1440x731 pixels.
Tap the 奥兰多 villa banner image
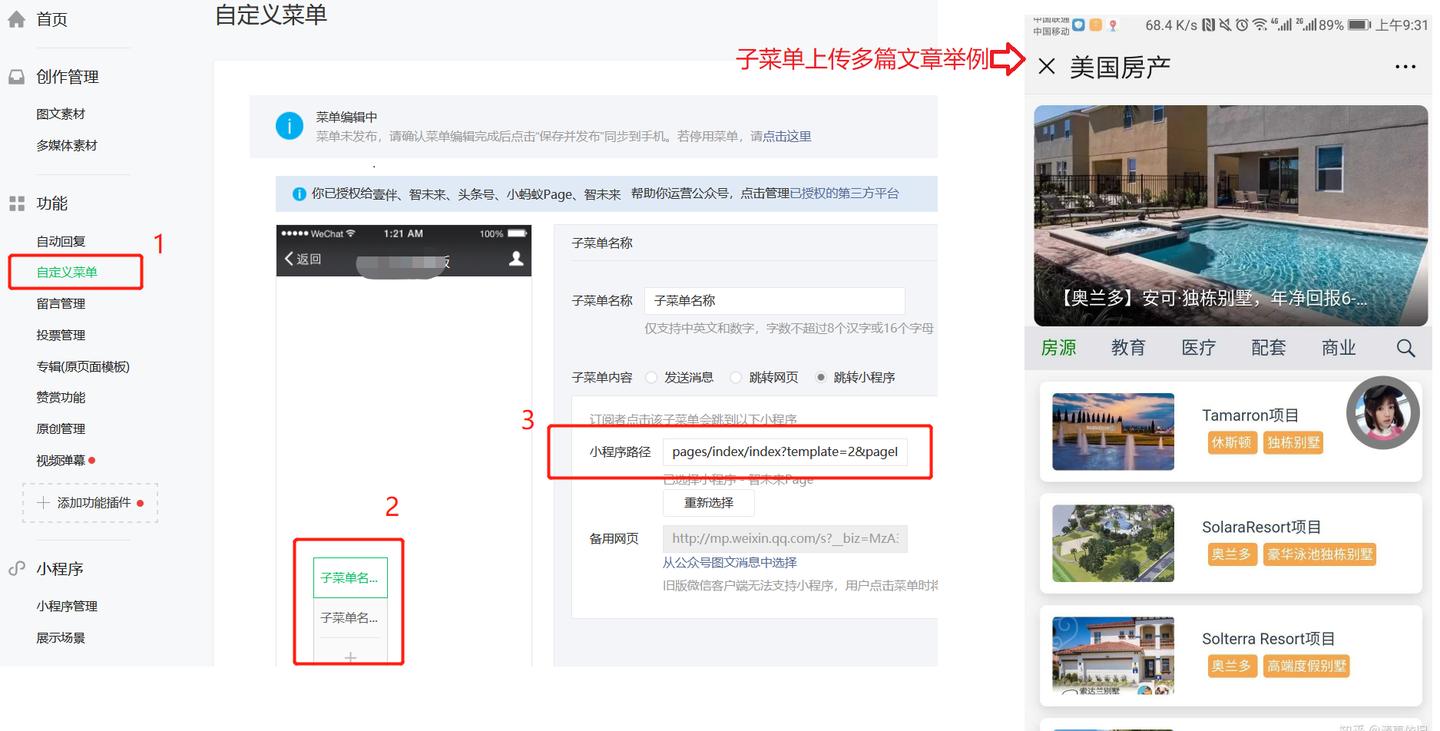click(1230, 215)
